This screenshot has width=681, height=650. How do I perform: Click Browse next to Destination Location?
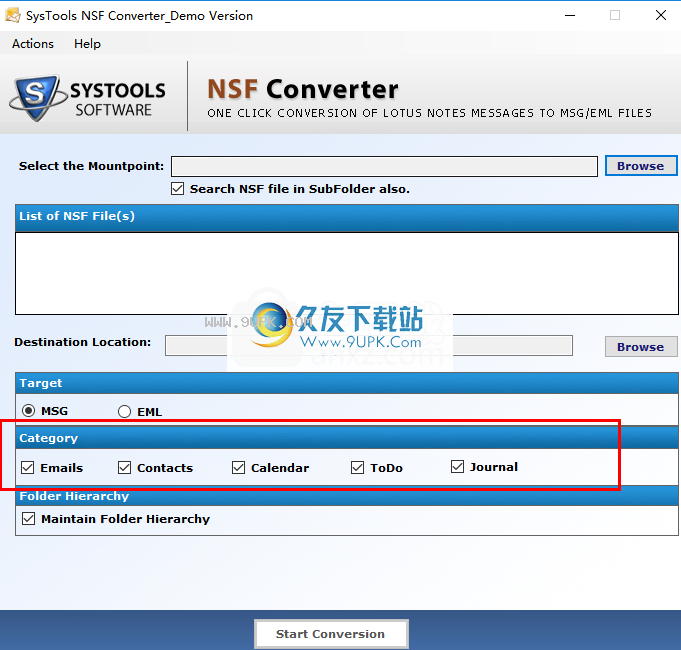point(641,347)
